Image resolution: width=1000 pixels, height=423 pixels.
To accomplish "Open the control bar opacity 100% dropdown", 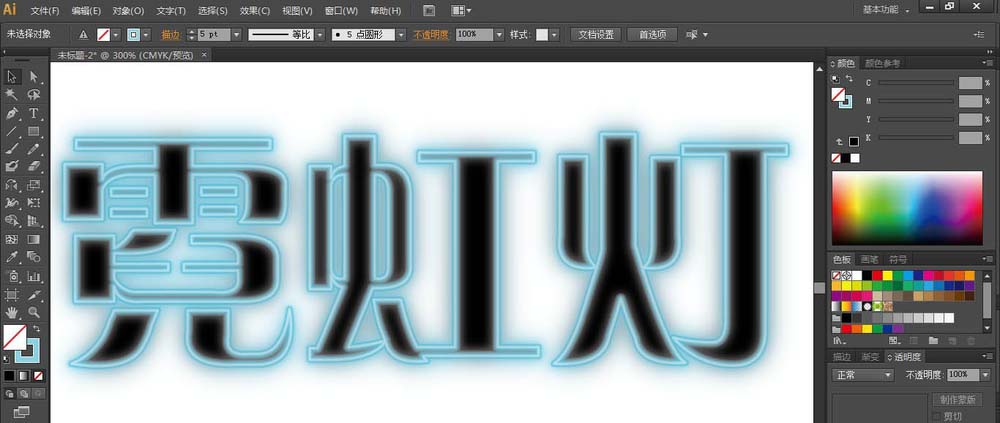I will tap(499, 34).
